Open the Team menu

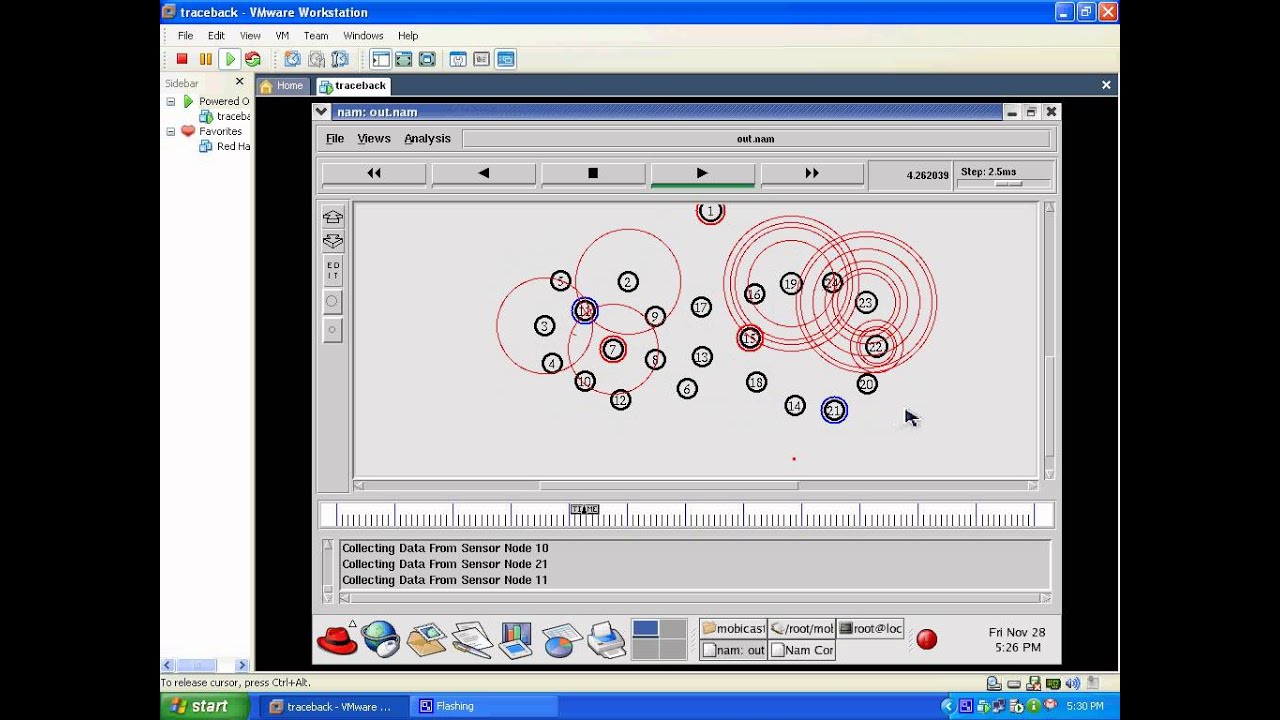tap(316, 35)
